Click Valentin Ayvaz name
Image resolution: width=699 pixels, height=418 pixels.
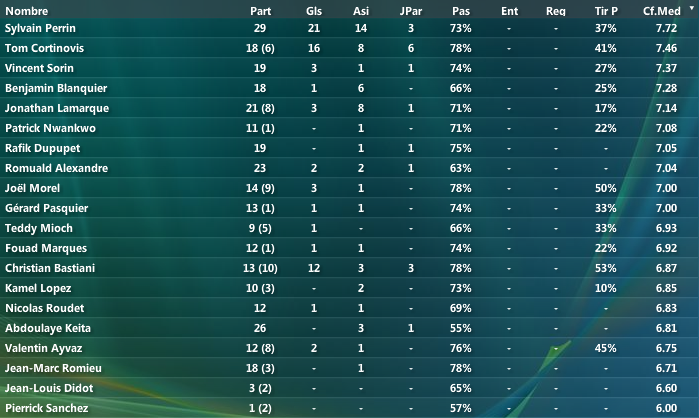(43, 348)
